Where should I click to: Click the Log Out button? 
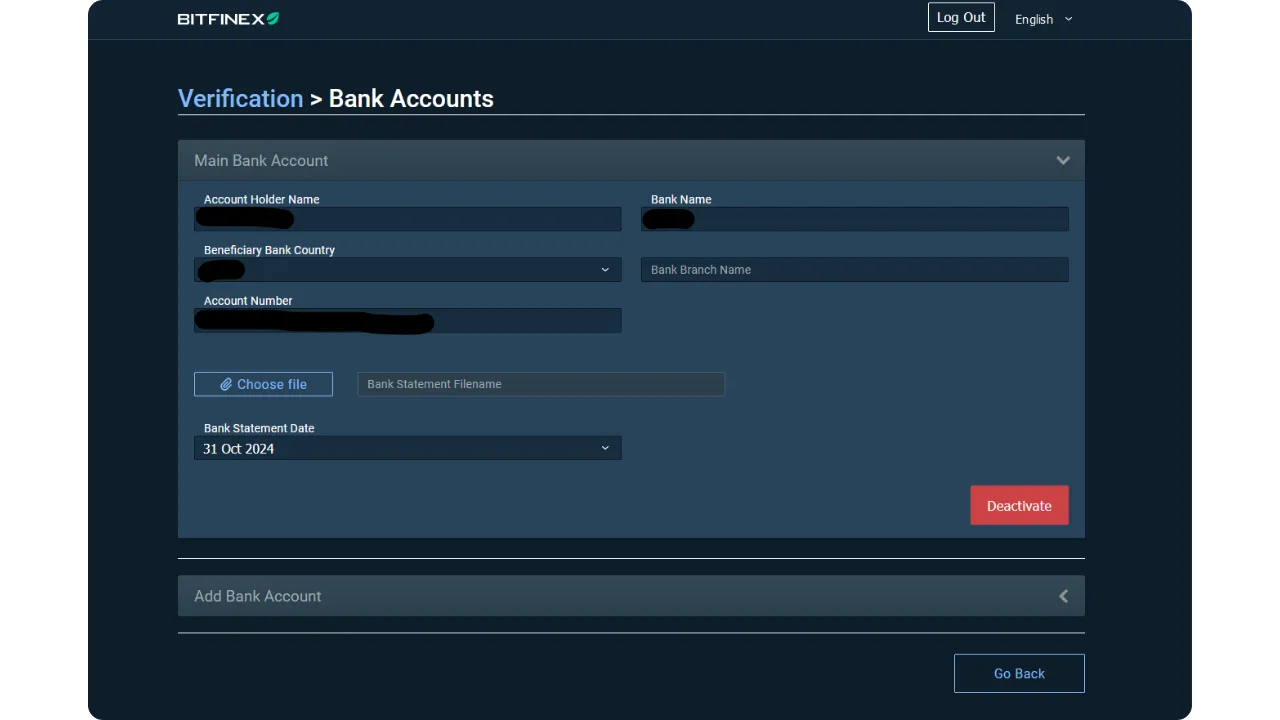click(960, 17)
